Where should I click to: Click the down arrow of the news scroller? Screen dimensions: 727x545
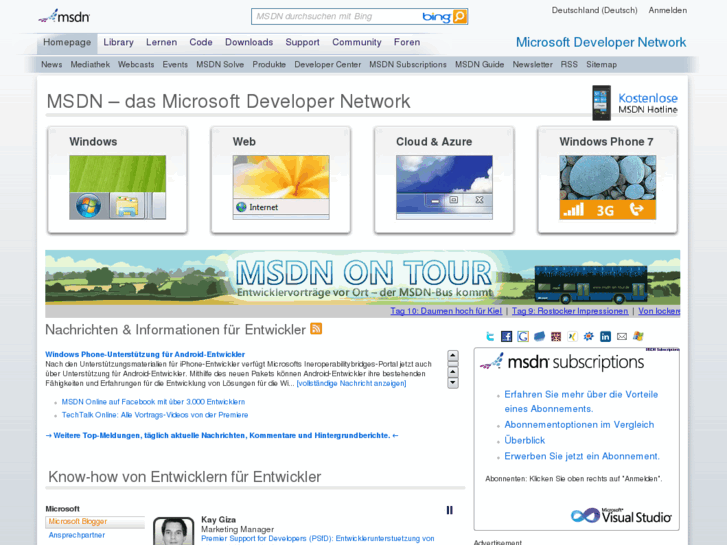tap(453, 383)
